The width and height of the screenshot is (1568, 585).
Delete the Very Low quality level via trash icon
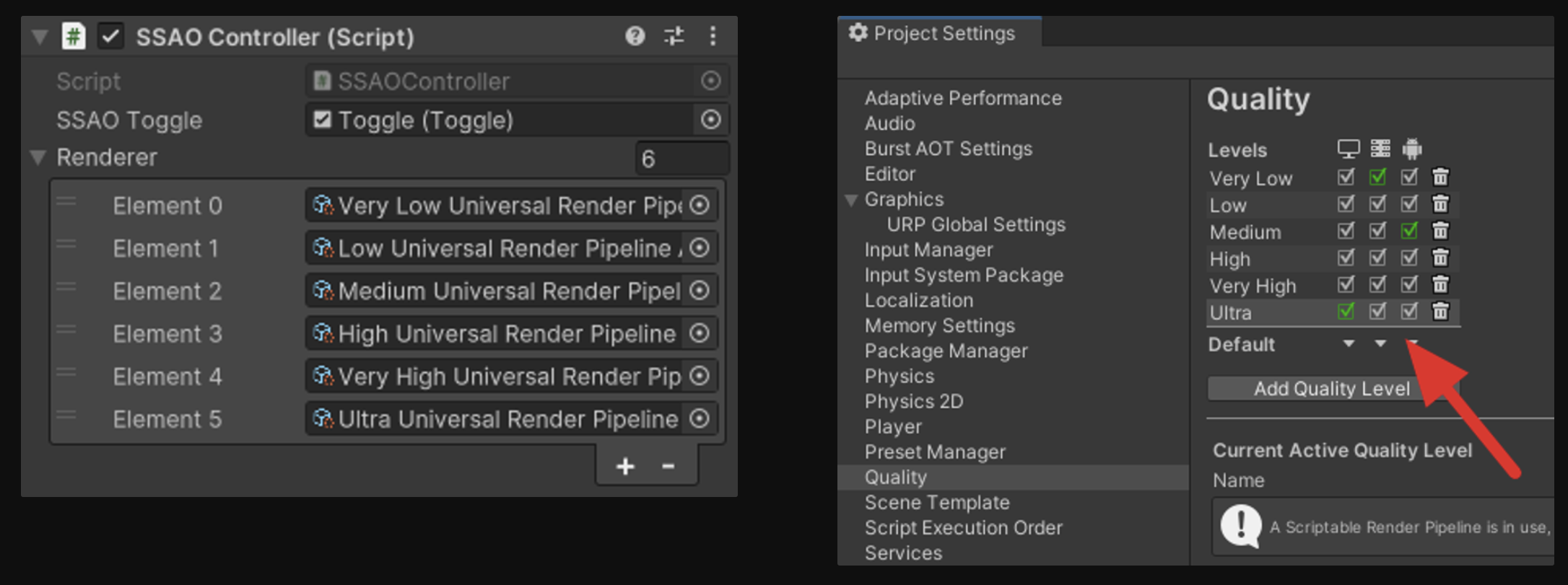1440,177
